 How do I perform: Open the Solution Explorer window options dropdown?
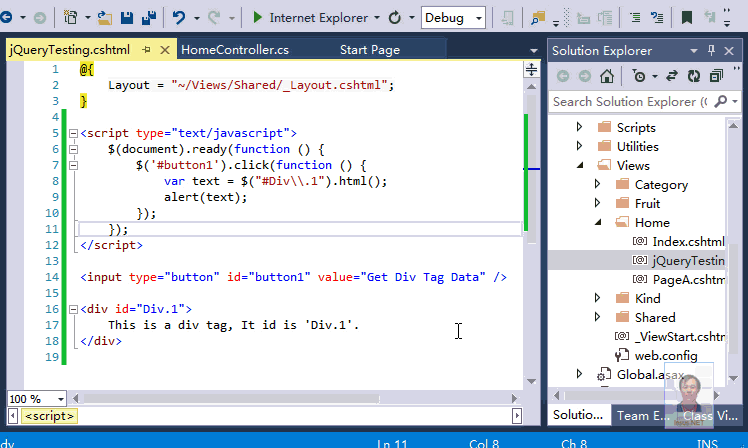click(x=694, y=50)
